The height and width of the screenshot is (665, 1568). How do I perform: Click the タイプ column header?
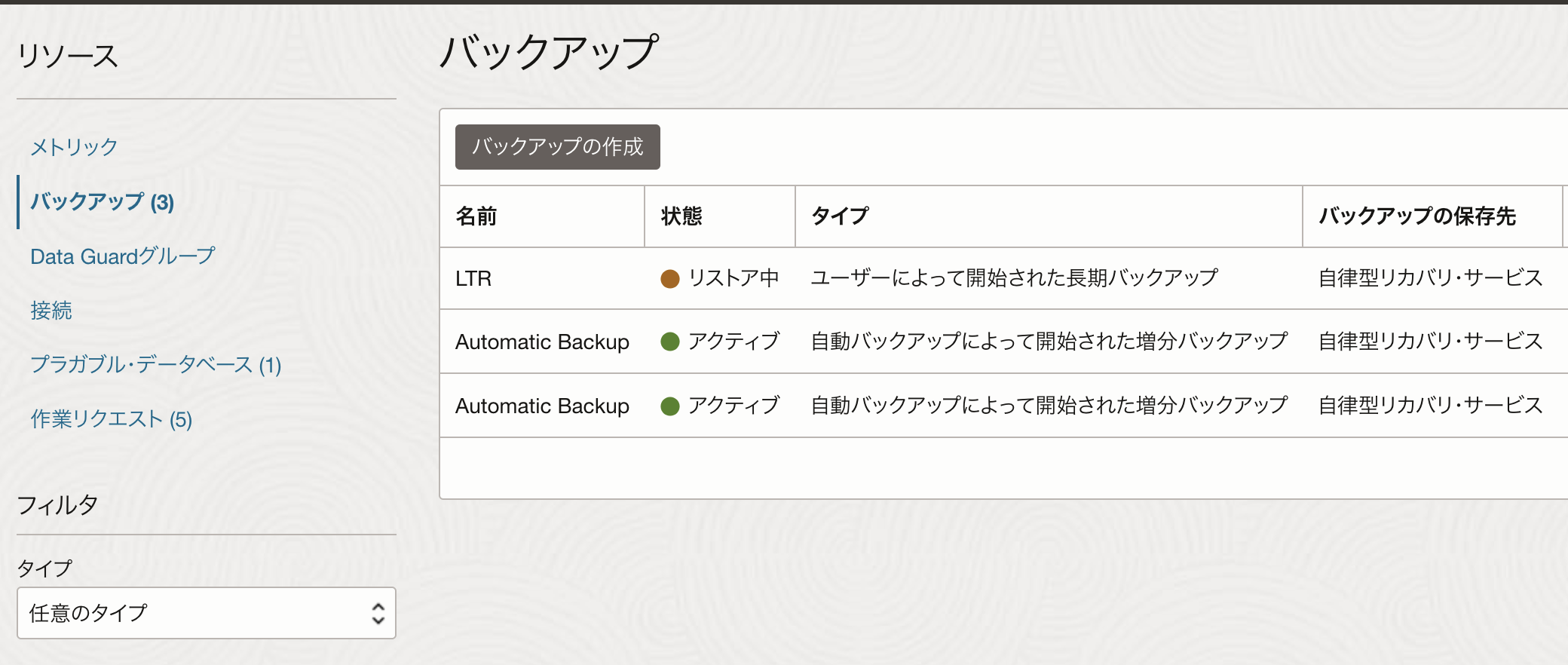click(x=840, y=216)
